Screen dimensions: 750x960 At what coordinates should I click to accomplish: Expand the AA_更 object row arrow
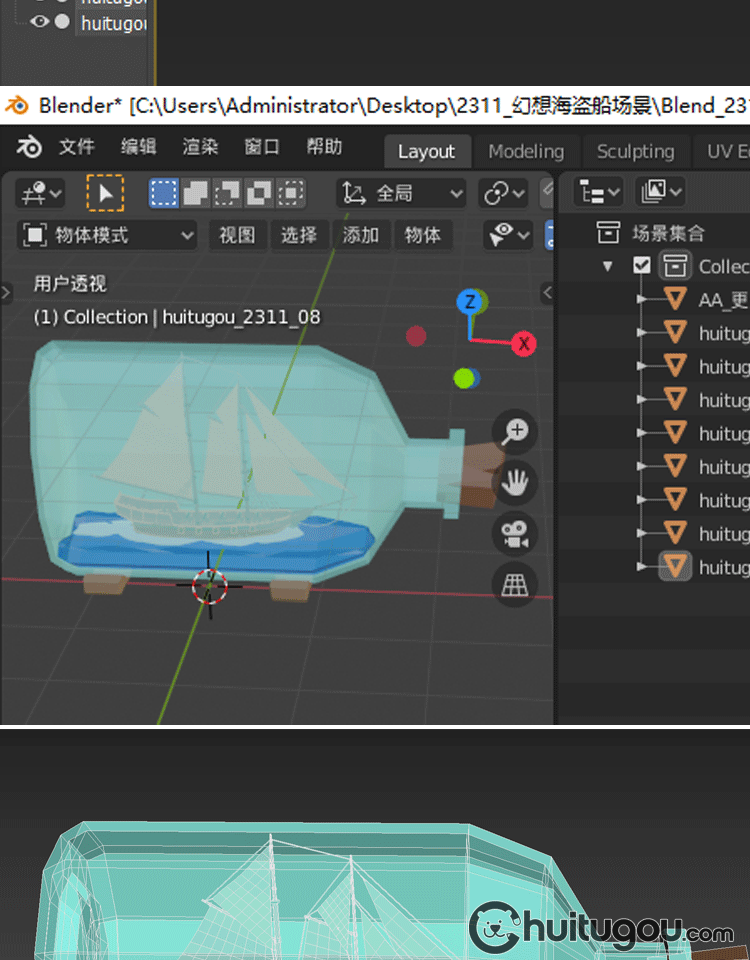pyautogui.click(x=640, y=299)
